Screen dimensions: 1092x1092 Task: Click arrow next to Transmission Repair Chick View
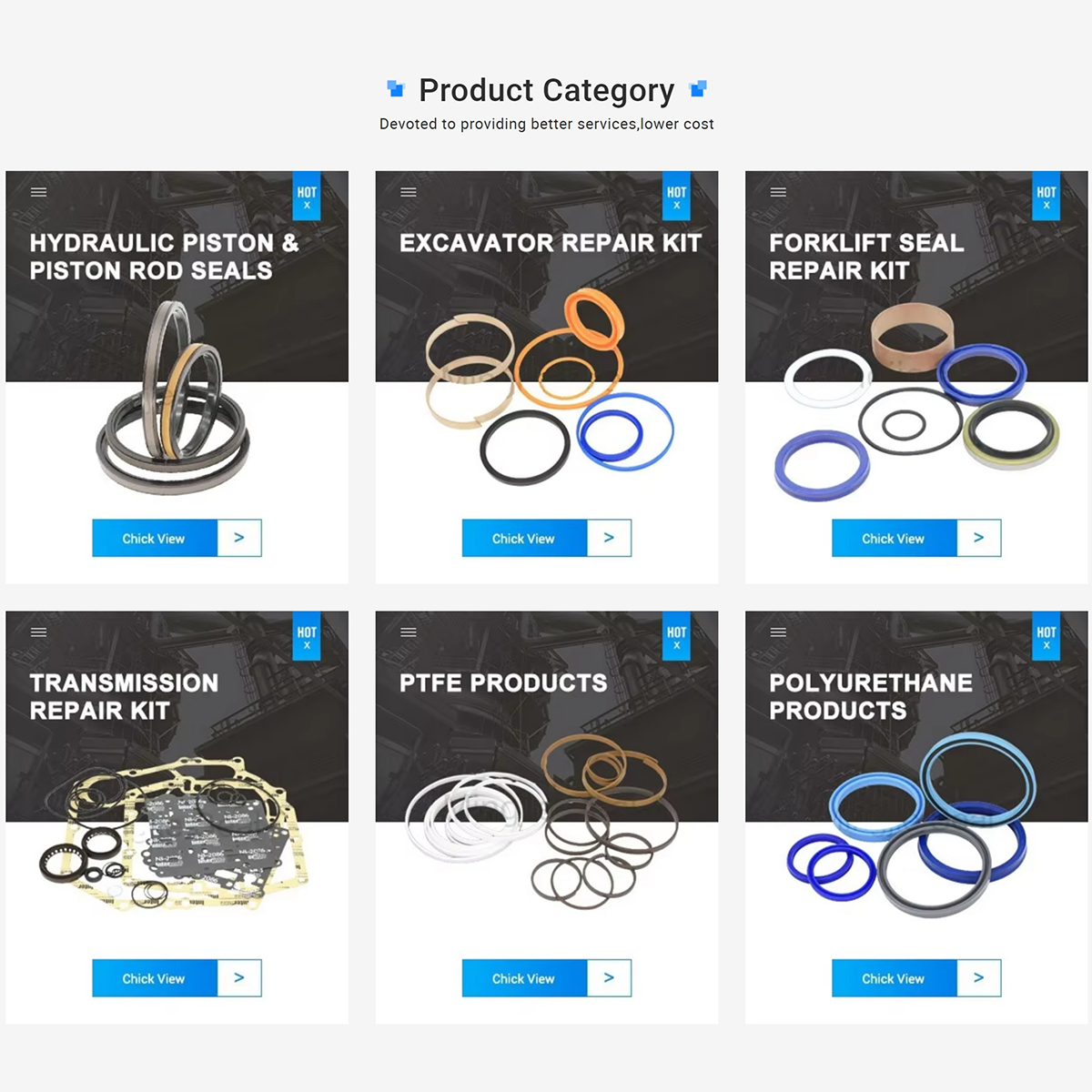[x=239, y=978]
